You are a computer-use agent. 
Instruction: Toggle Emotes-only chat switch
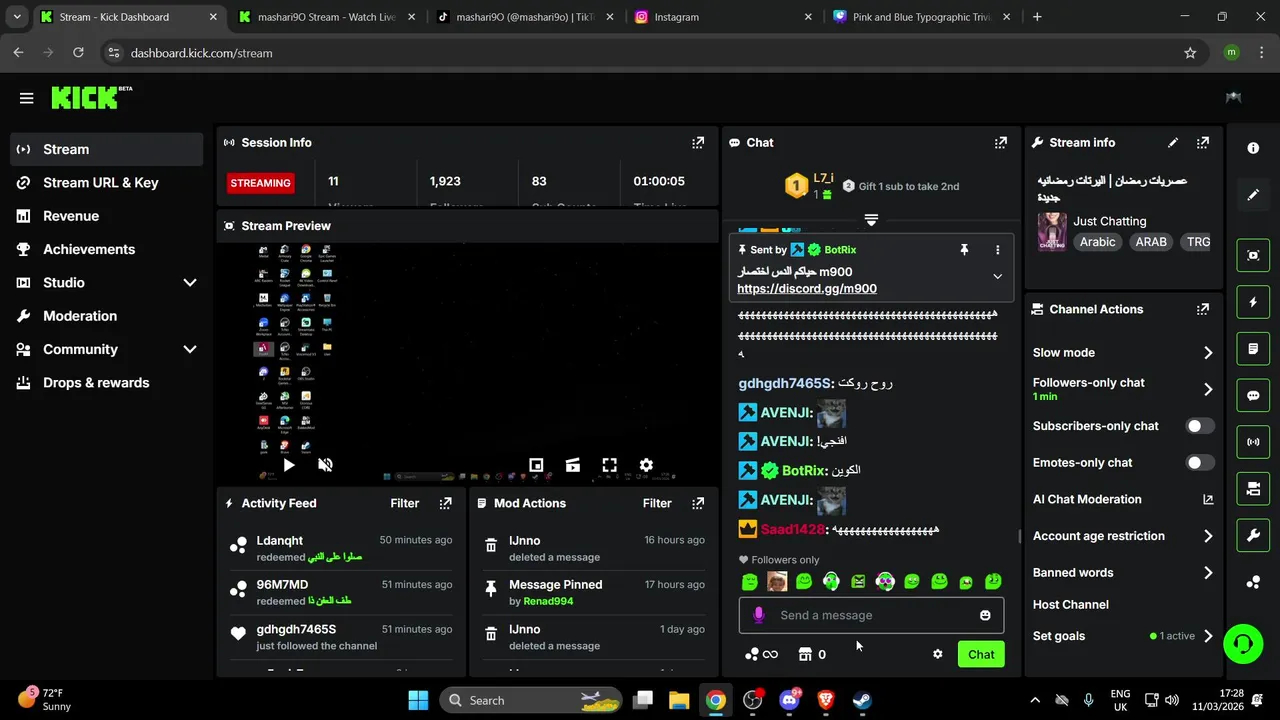(x=1199, y=463)
